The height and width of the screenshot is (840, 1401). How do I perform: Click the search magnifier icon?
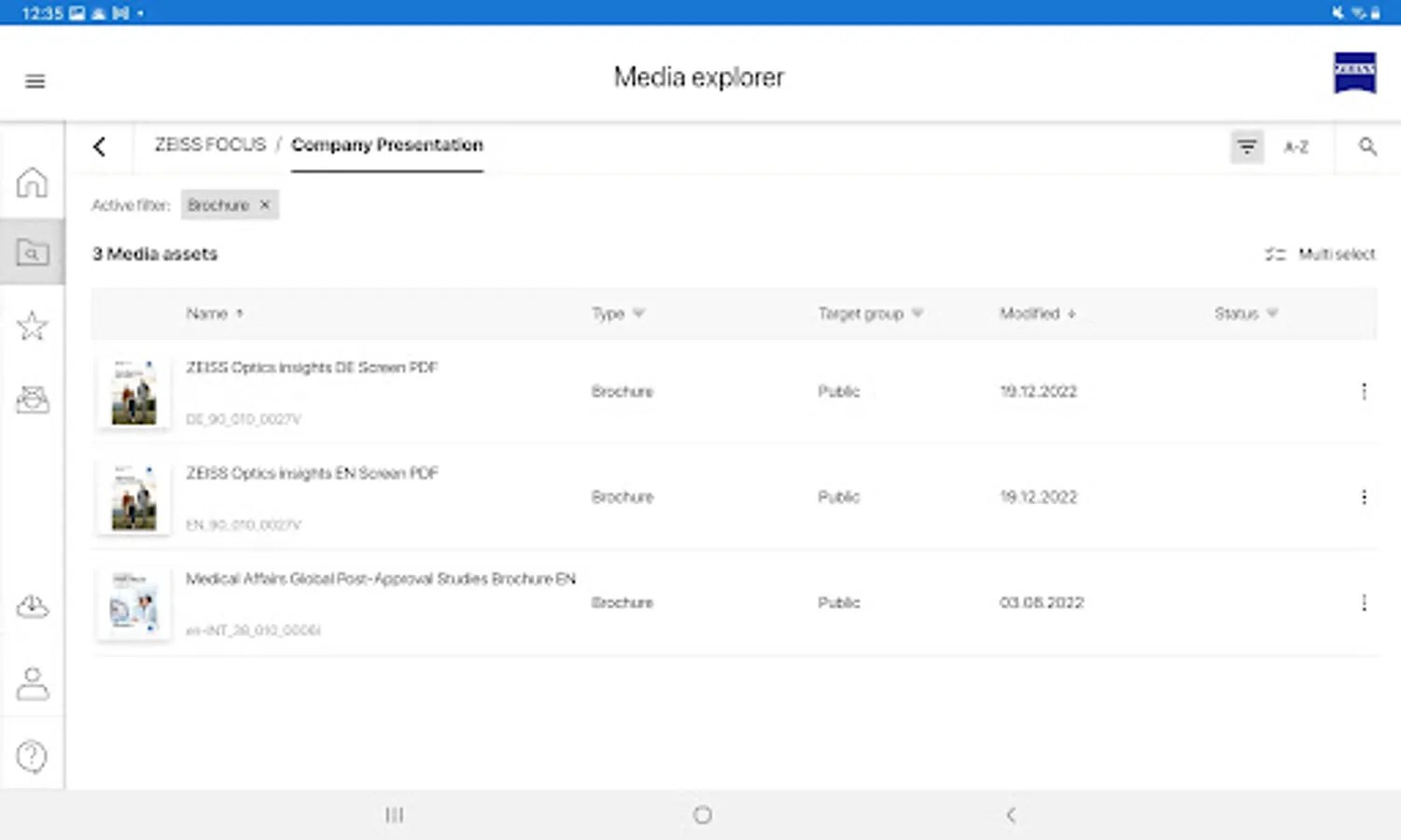(x=1367, y=147)
